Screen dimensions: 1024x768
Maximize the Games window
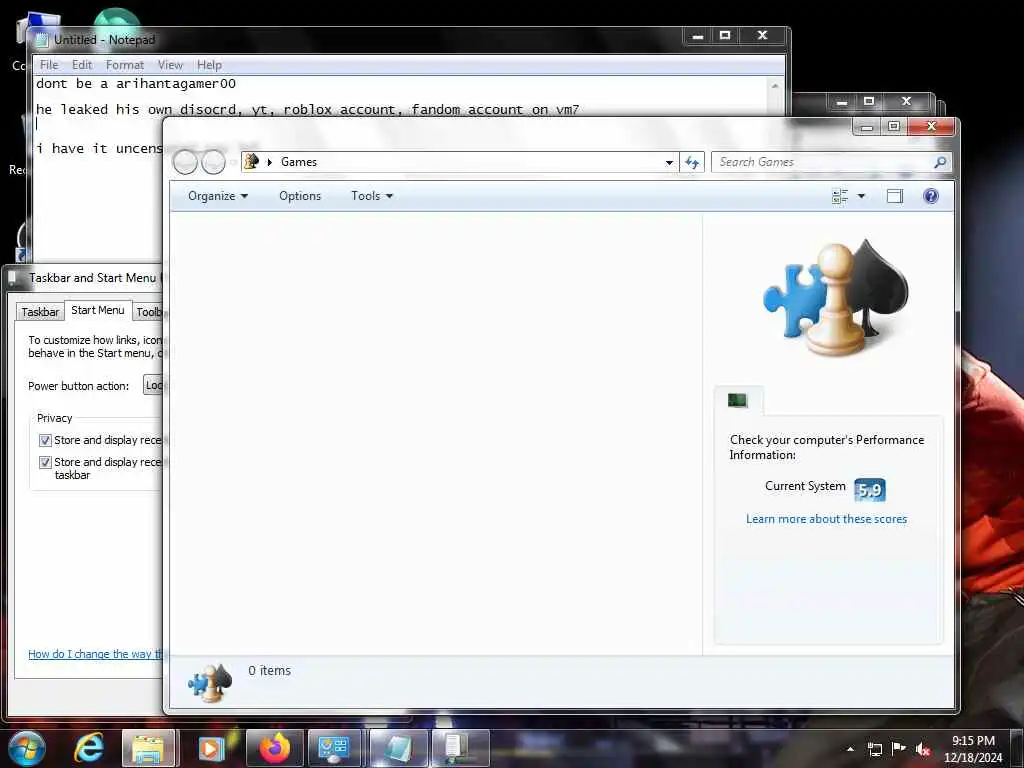pos(894,126)
